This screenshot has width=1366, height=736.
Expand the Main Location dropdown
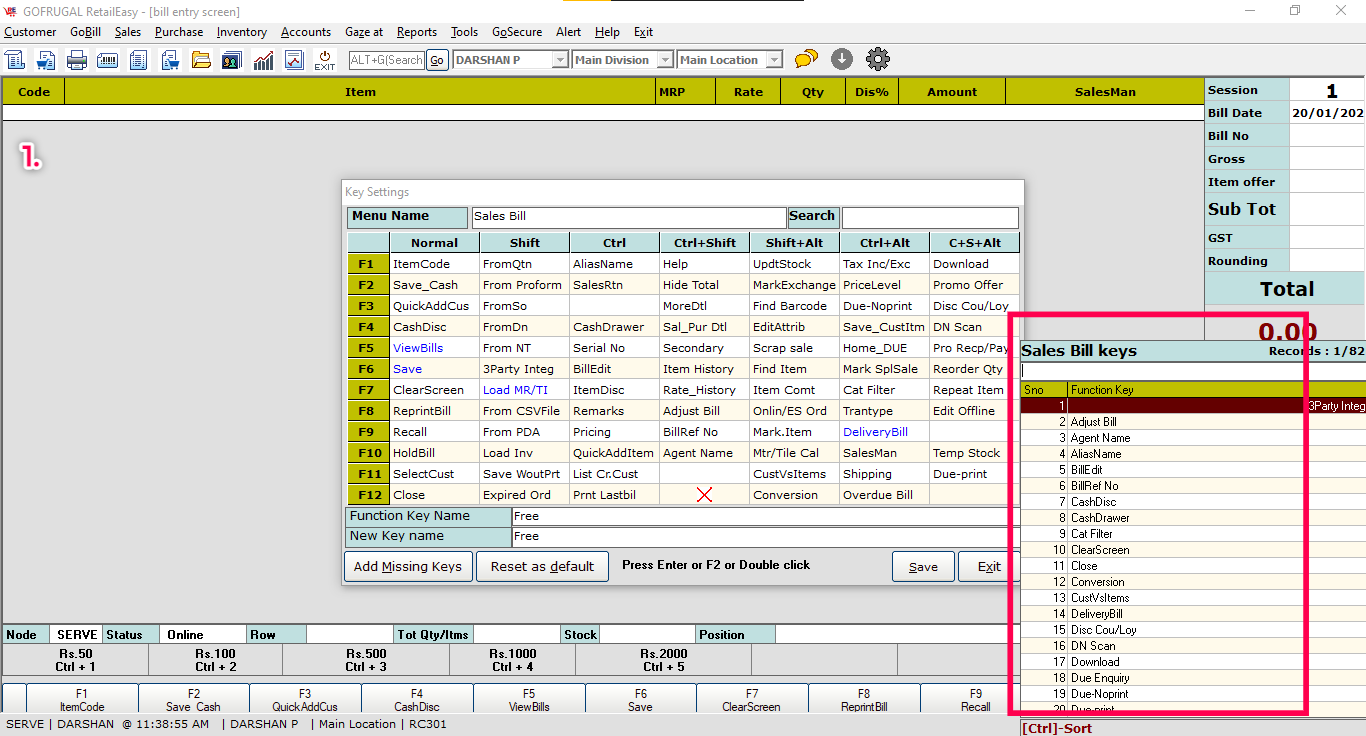773,60
